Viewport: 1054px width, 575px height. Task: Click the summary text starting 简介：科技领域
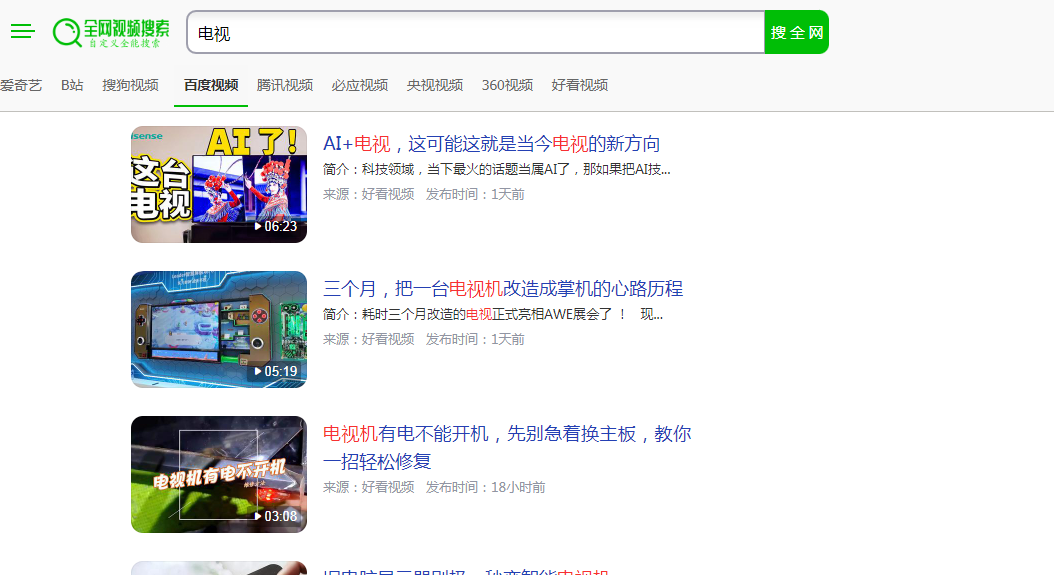[x=497, y=169]
